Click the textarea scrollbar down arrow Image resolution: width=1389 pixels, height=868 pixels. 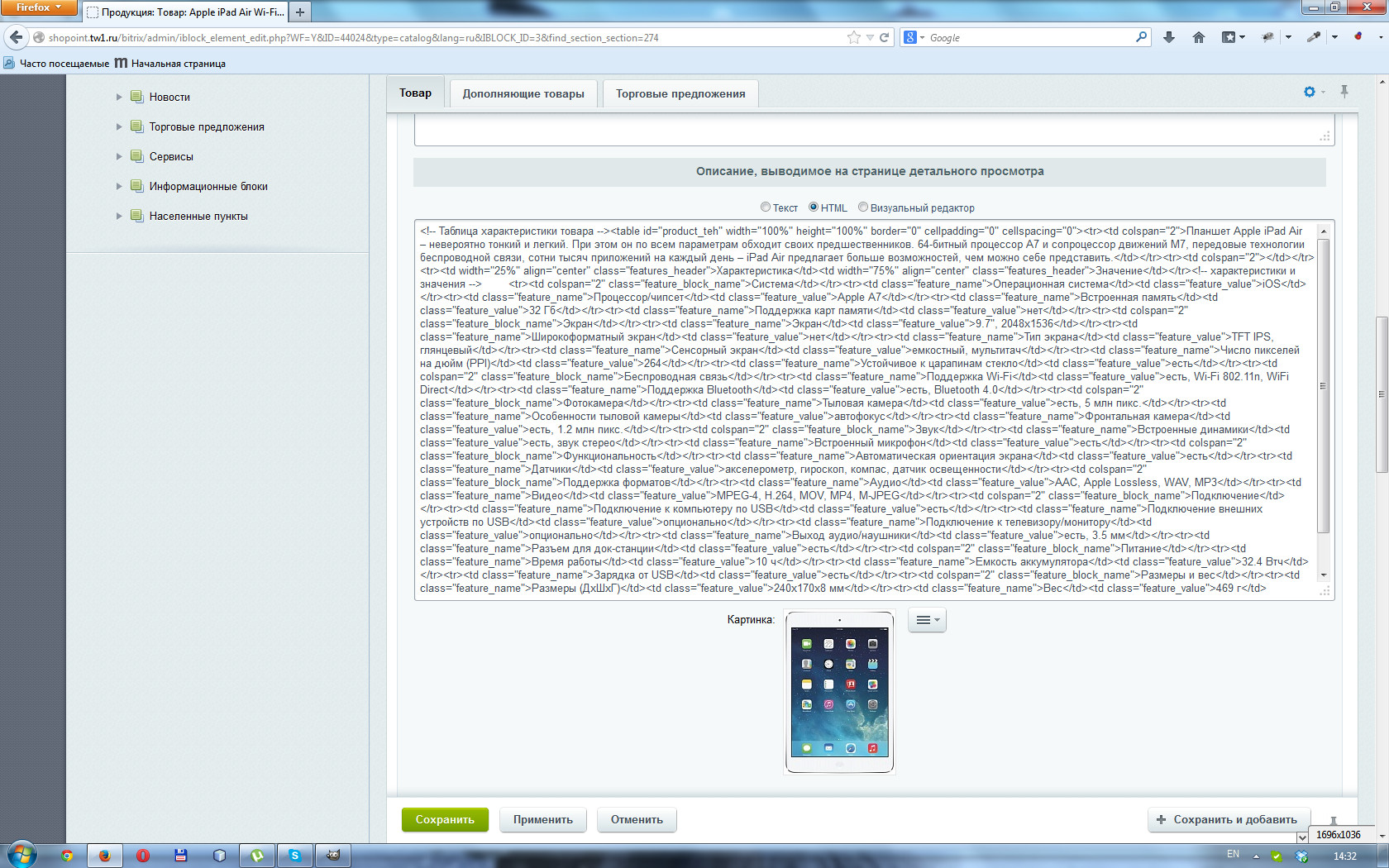[x=1324, y=575]
